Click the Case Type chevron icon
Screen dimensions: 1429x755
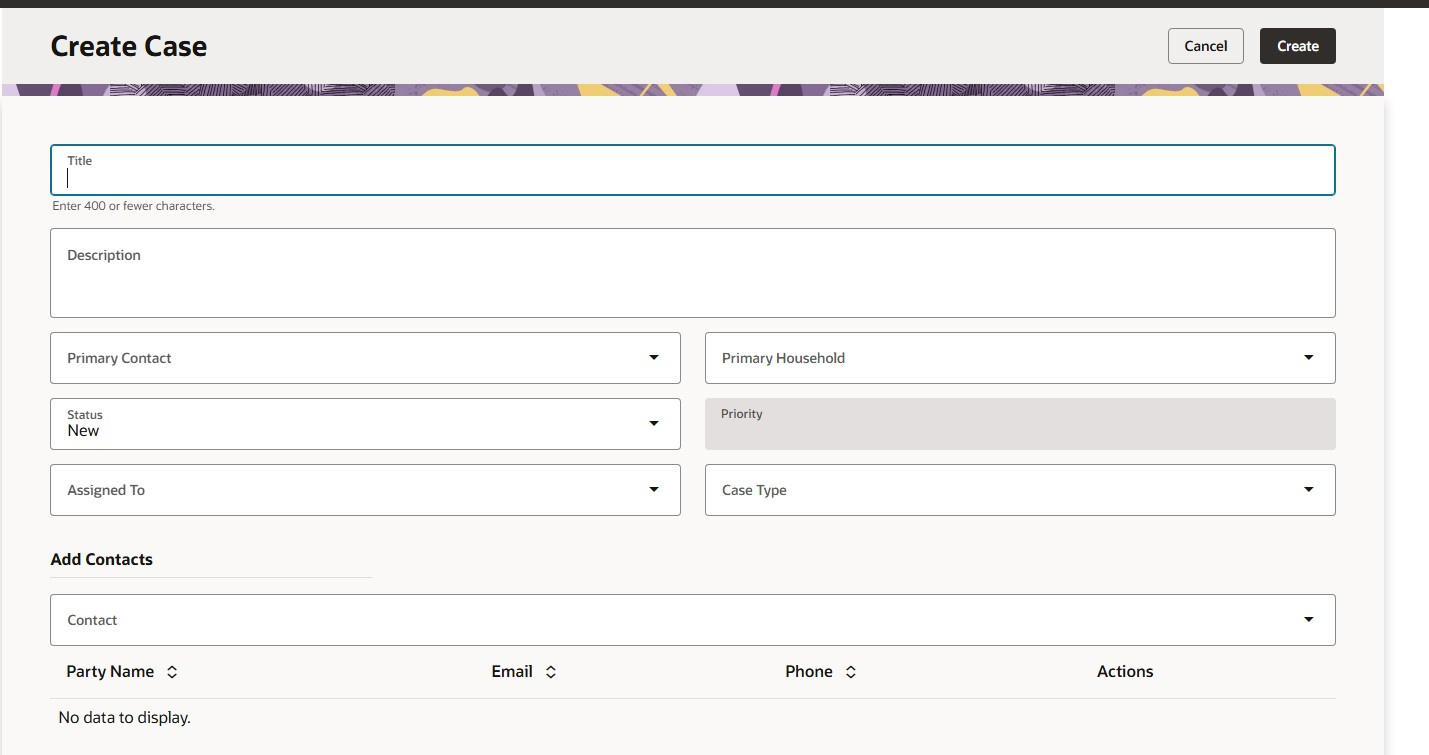coord(1308,490)
